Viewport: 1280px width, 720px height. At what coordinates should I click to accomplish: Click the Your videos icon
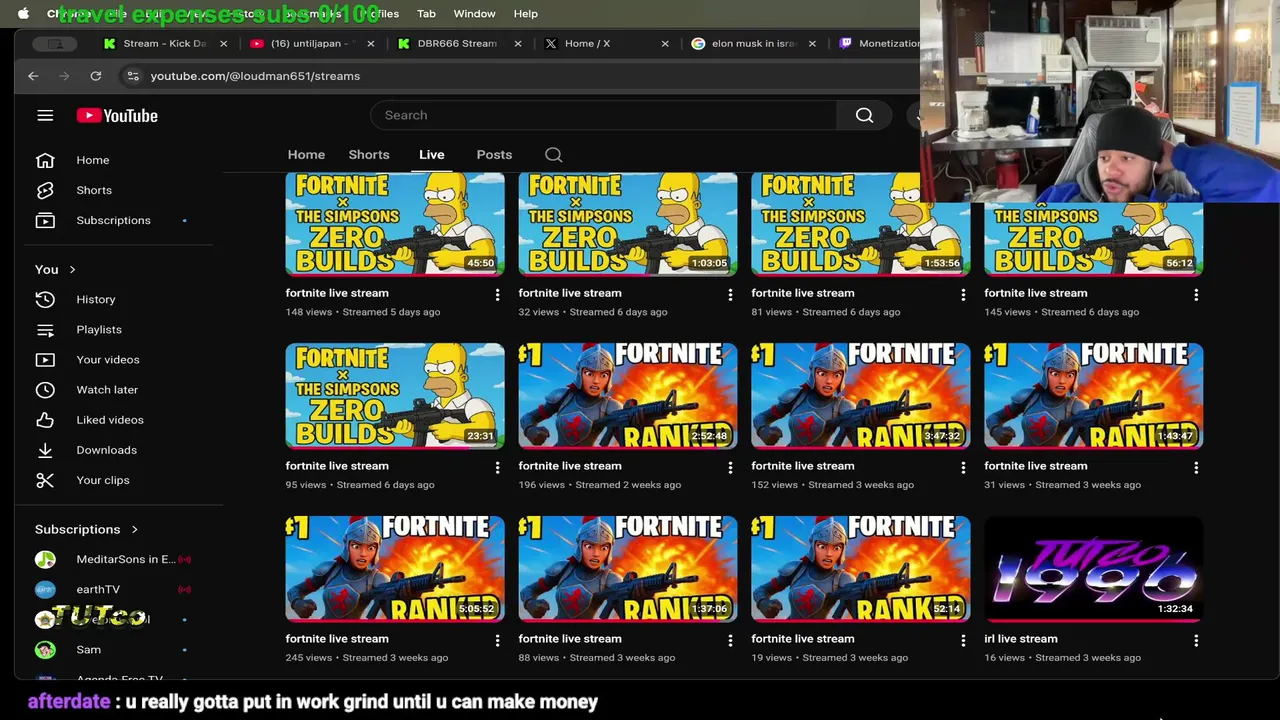coord(45,359)
